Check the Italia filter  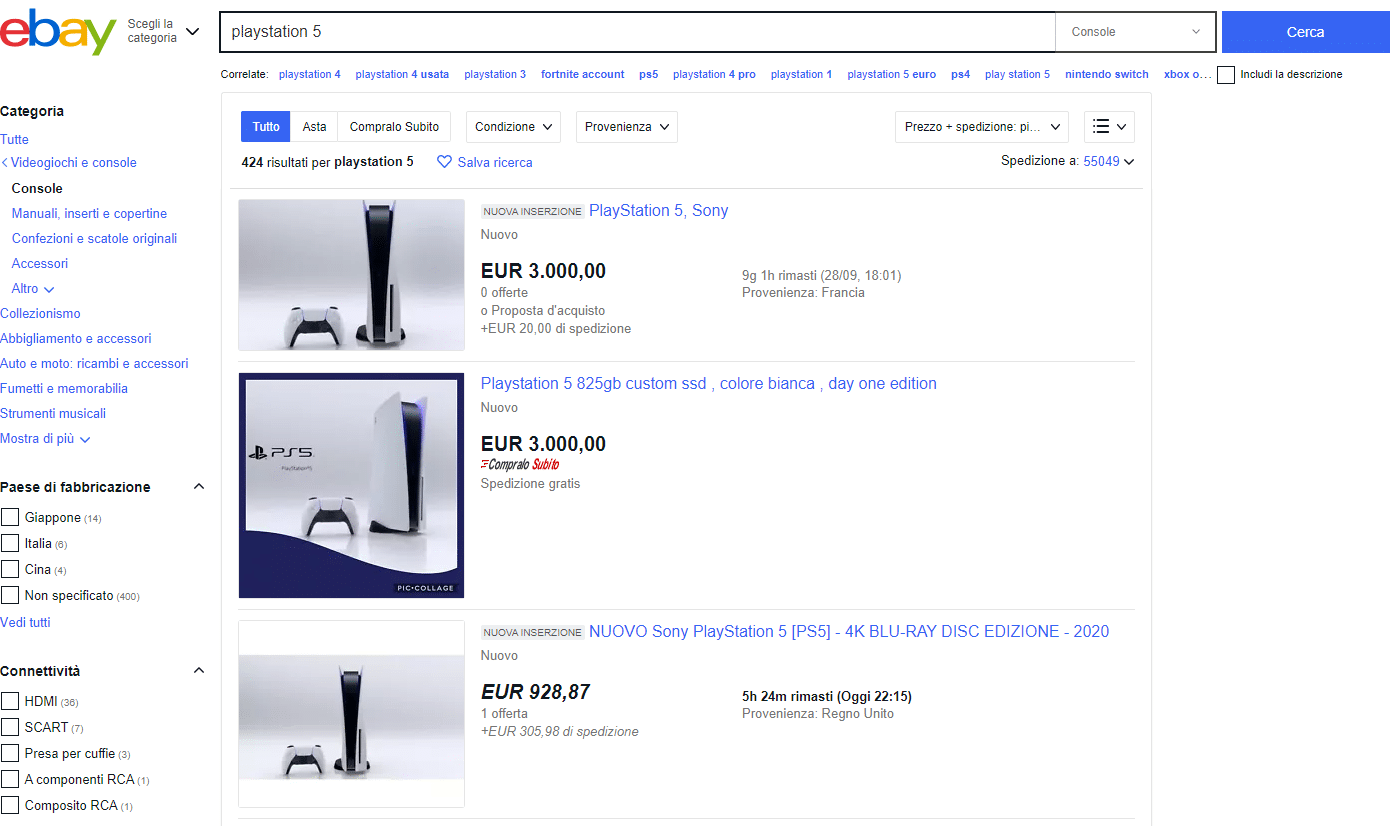10,544
